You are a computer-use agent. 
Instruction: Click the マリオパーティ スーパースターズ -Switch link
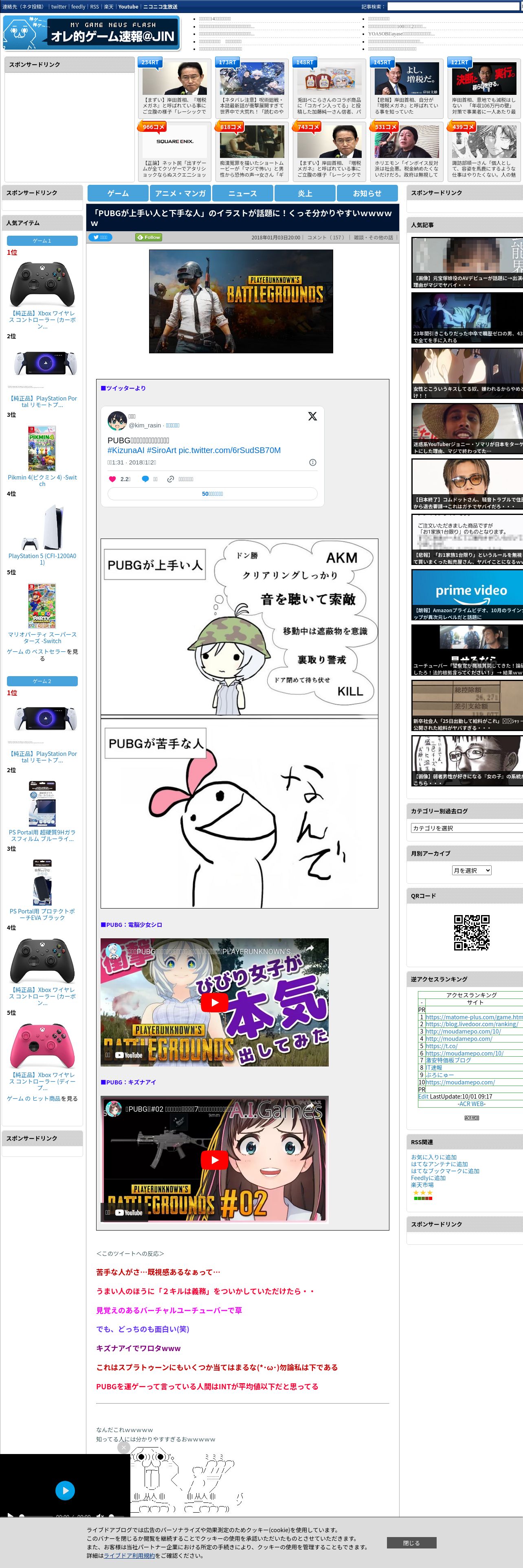[42, 637]
